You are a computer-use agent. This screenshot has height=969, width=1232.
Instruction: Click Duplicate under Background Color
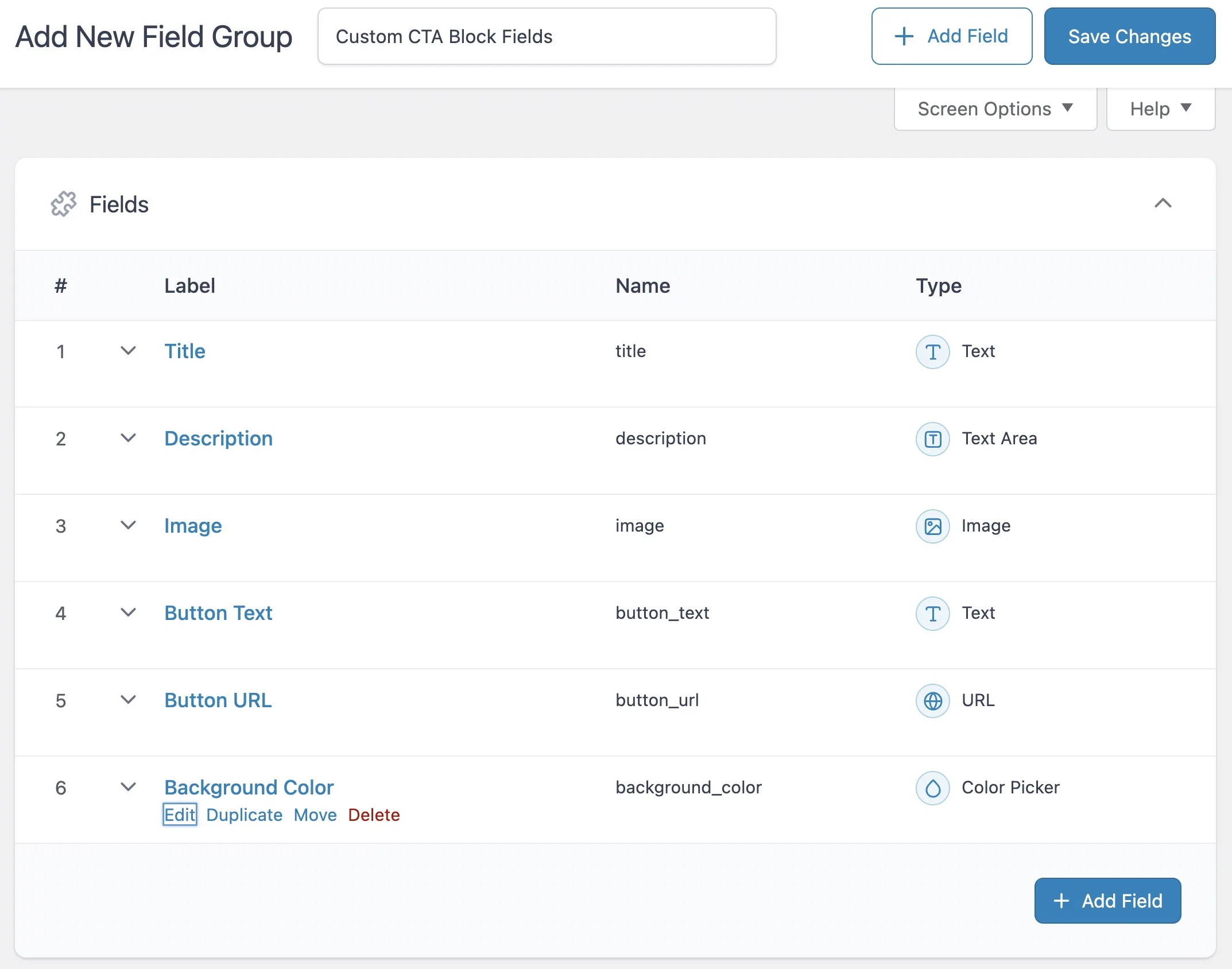(245, 815)
